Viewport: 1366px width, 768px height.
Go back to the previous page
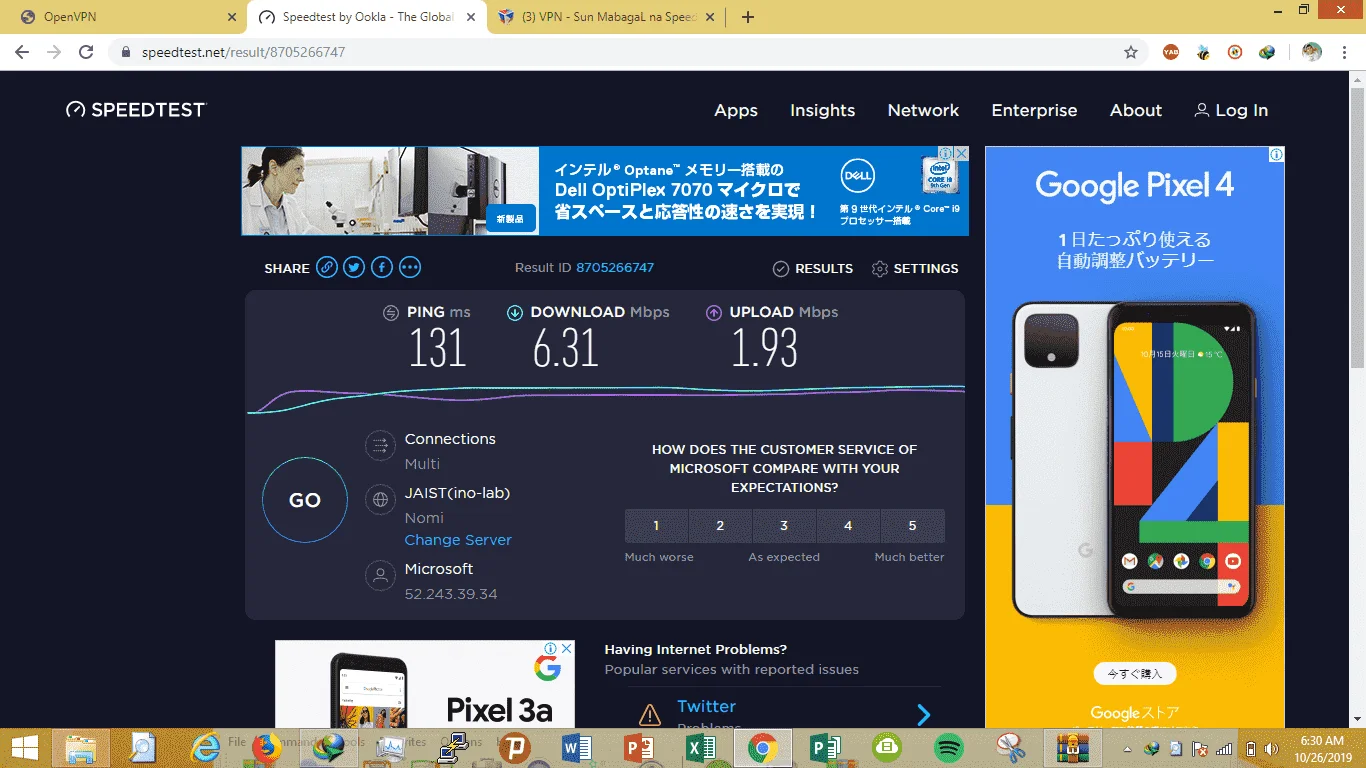22,52
